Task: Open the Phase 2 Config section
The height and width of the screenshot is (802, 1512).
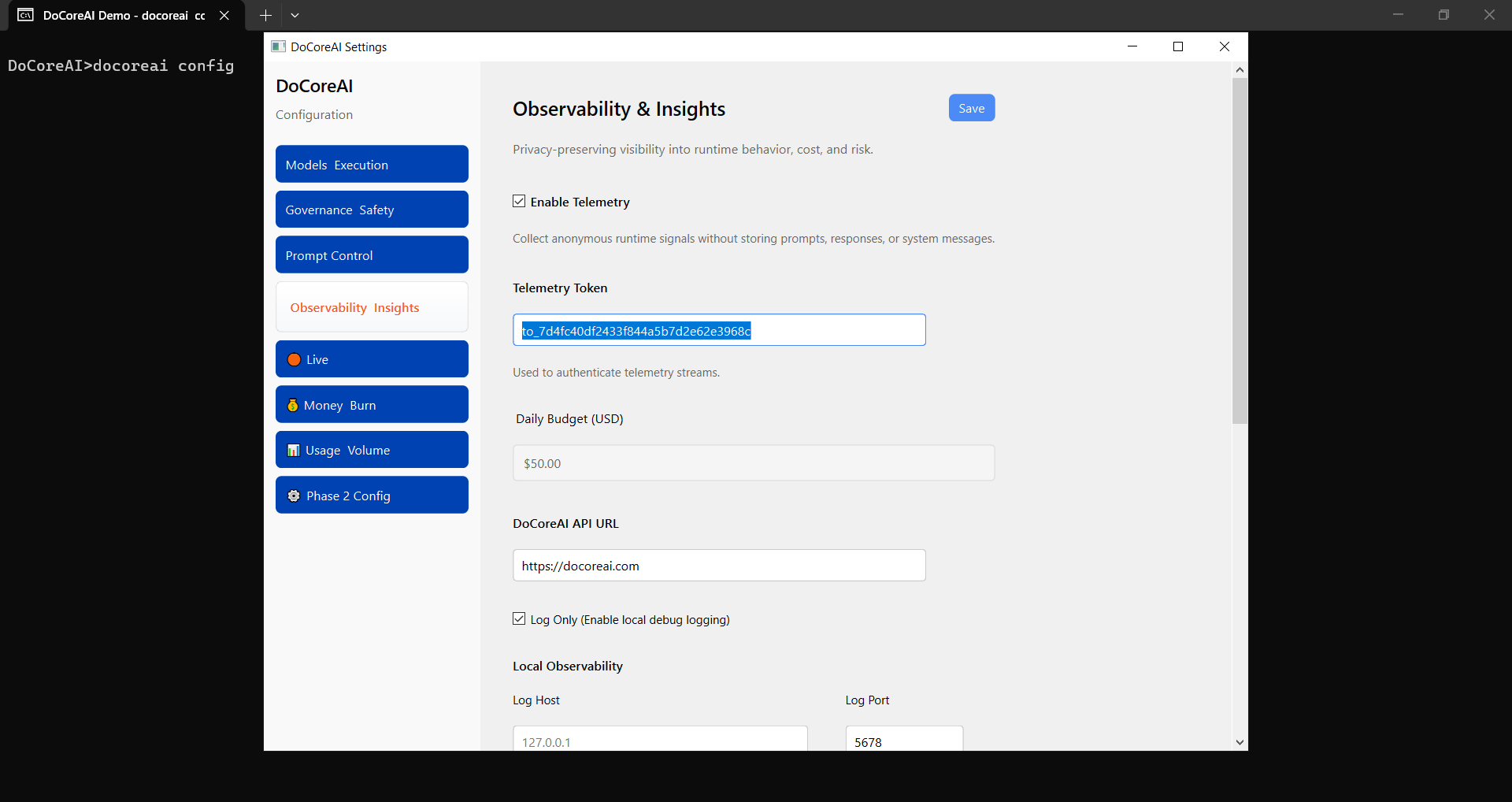Action: click(x=372, y=495)
